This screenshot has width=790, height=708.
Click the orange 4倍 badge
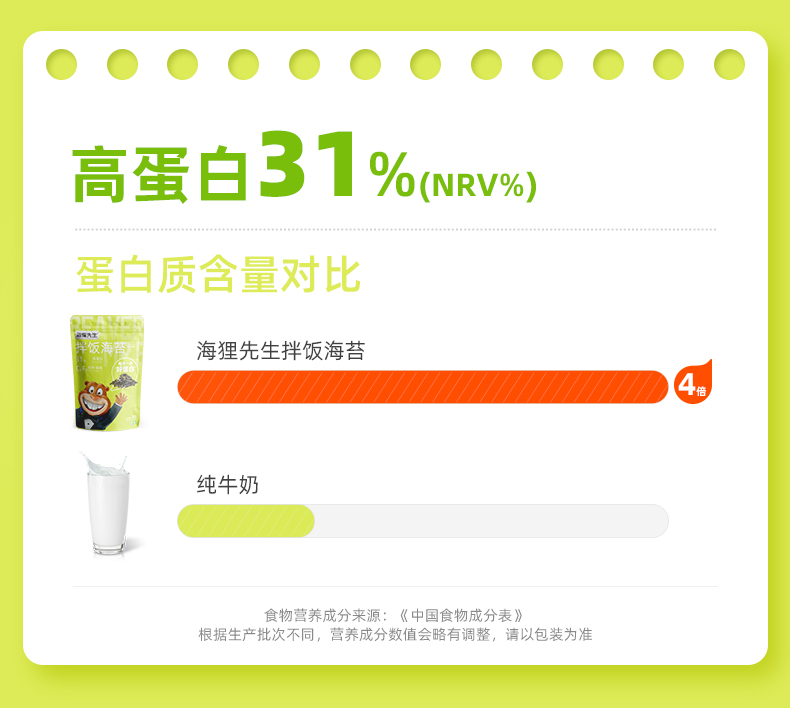click(693, 382)
